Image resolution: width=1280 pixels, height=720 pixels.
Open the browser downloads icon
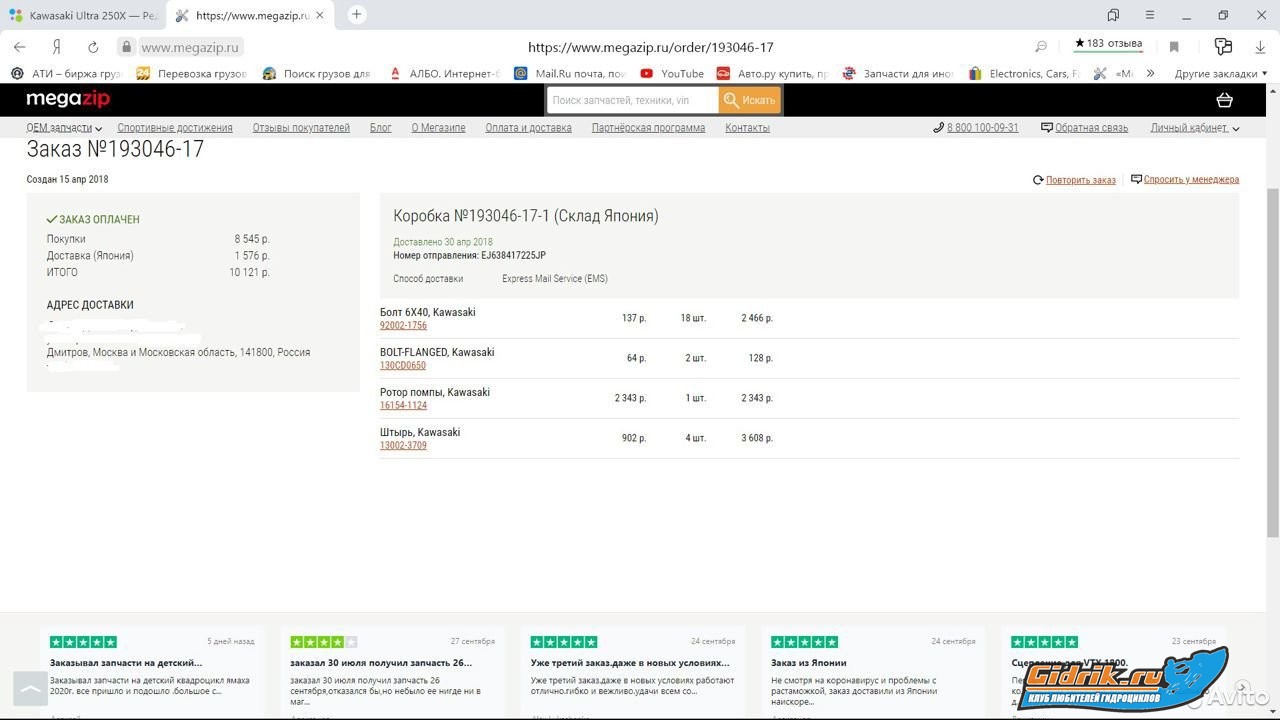1260,47
